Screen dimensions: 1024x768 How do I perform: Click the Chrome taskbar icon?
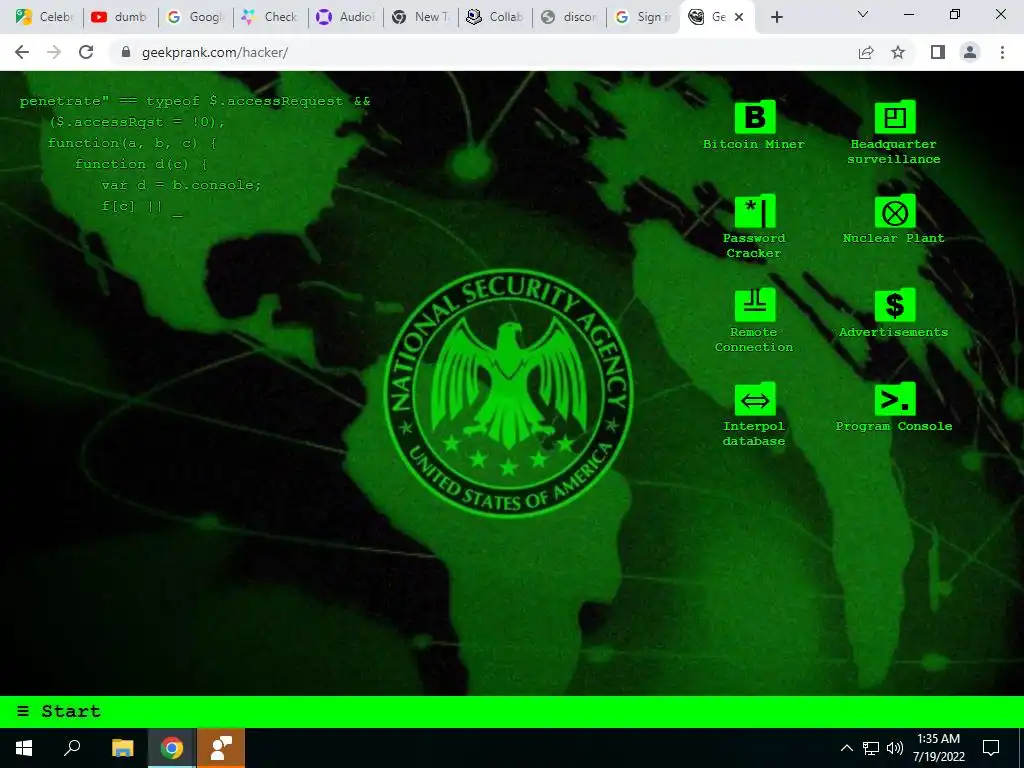click(172, 748)
